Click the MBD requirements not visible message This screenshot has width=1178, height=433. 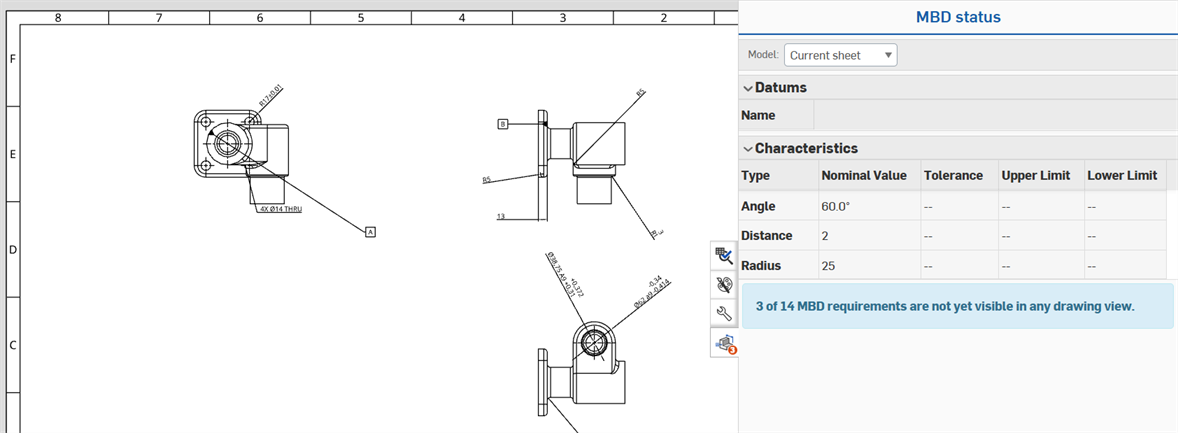click(957, 306)
